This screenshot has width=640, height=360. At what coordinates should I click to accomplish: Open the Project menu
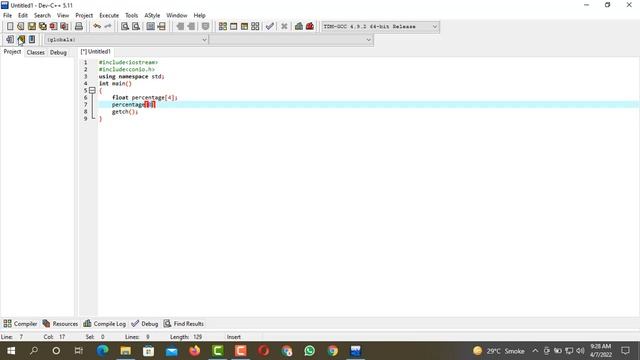tap(84, 16)
